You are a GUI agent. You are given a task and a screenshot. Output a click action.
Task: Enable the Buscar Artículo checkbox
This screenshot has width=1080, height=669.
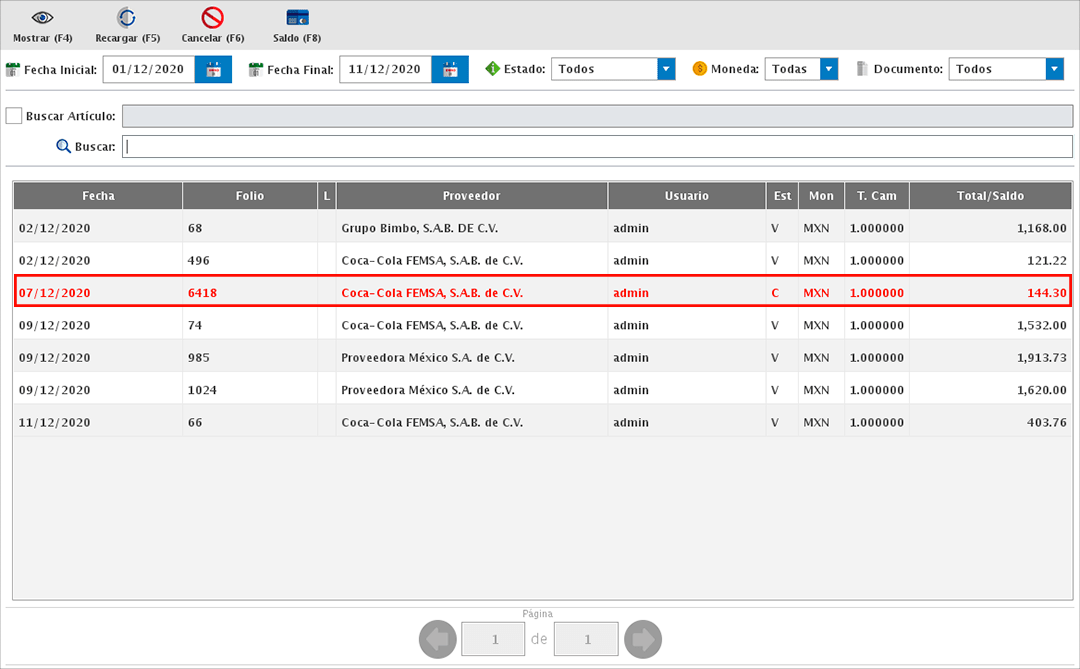pos(14,116)
